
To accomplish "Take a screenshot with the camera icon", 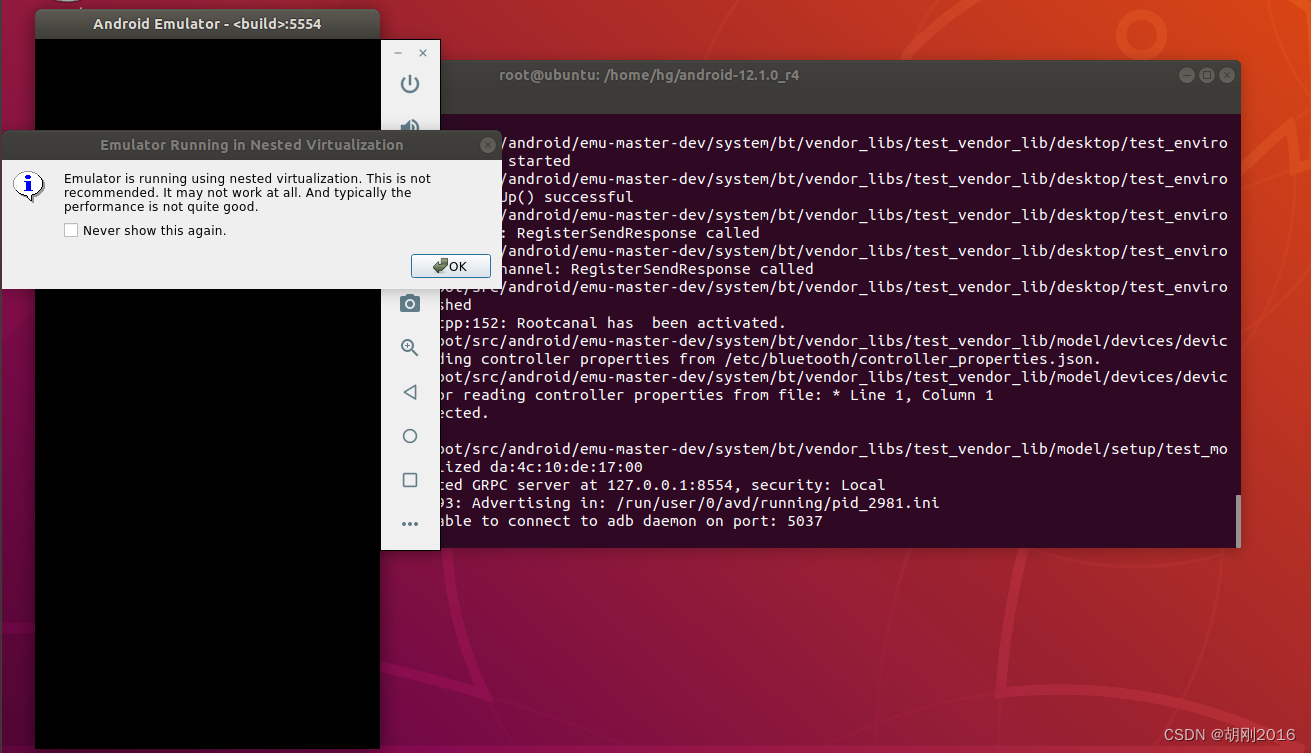I will 410,303.
